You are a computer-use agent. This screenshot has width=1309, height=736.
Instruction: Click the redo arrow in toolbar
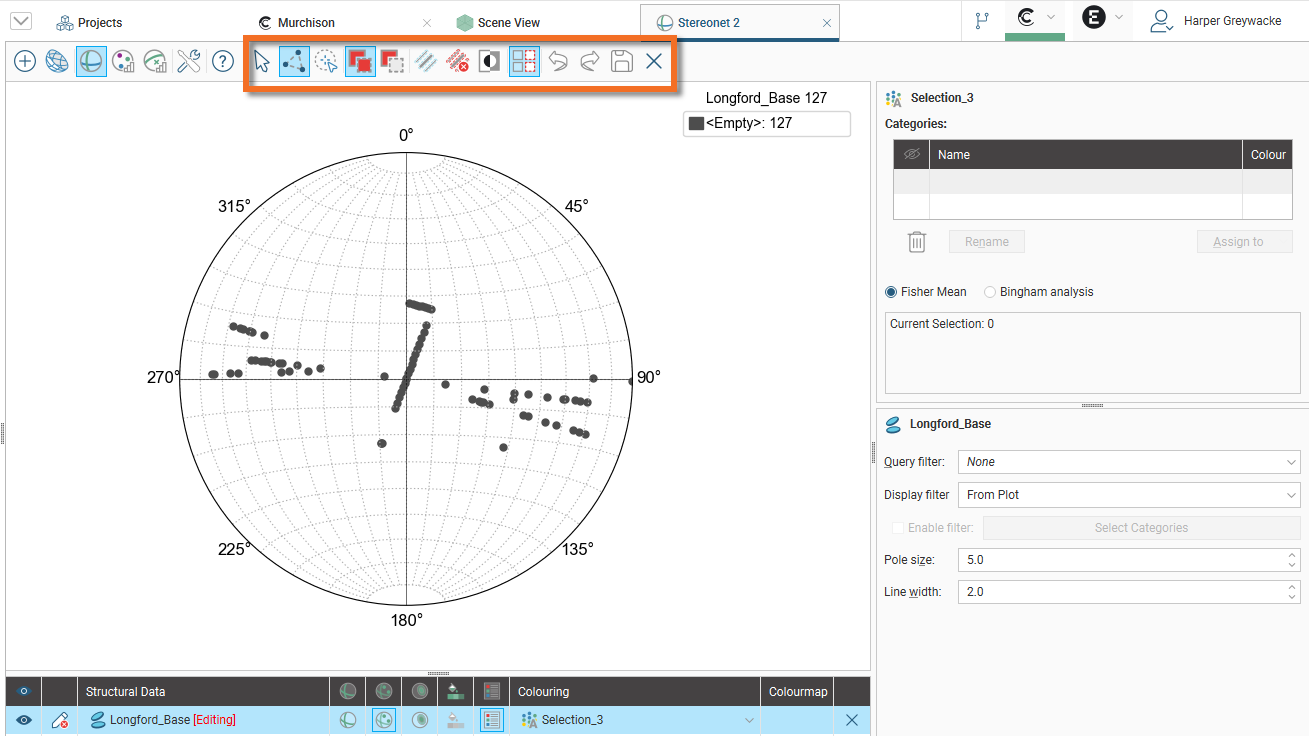click(589, 62)
